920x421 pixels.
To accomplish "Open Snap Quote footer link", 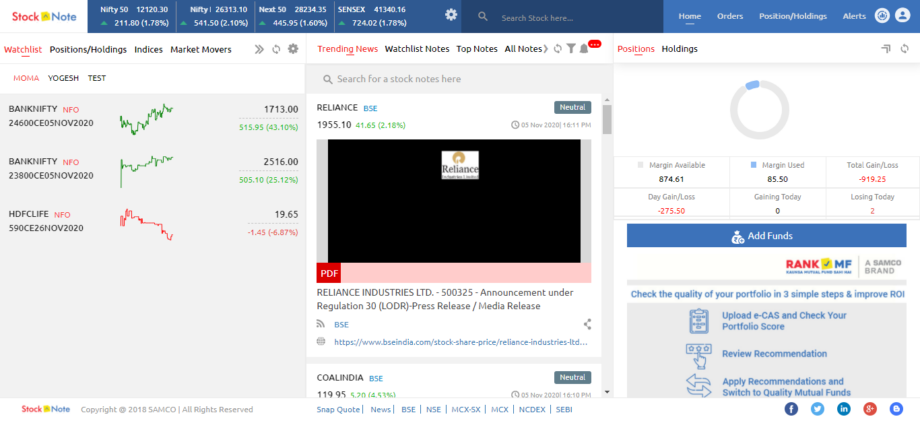I will [339, 409].
